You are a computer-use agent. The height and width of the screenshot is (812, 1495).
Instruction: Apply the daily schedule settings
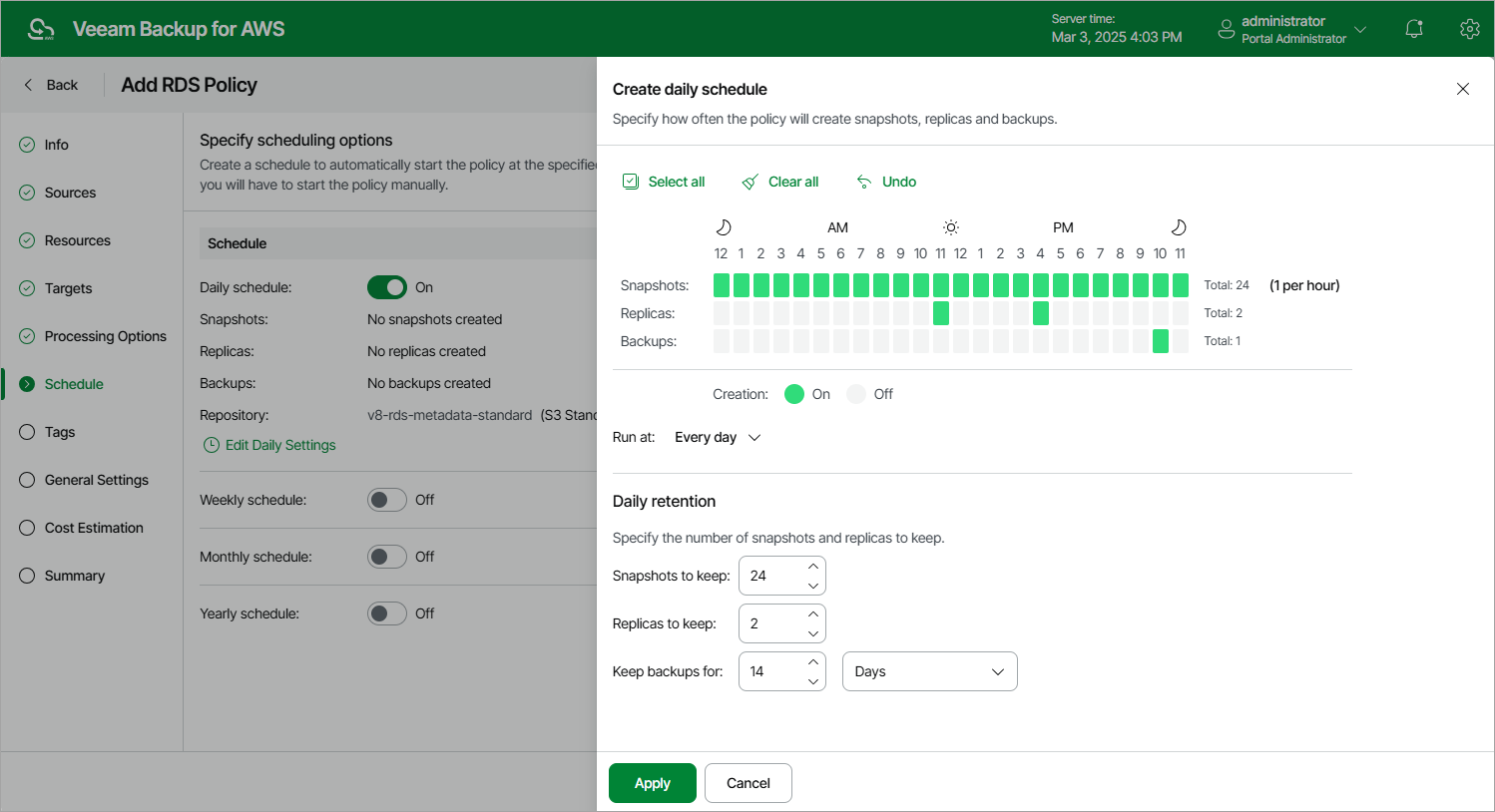coord(652,783)
